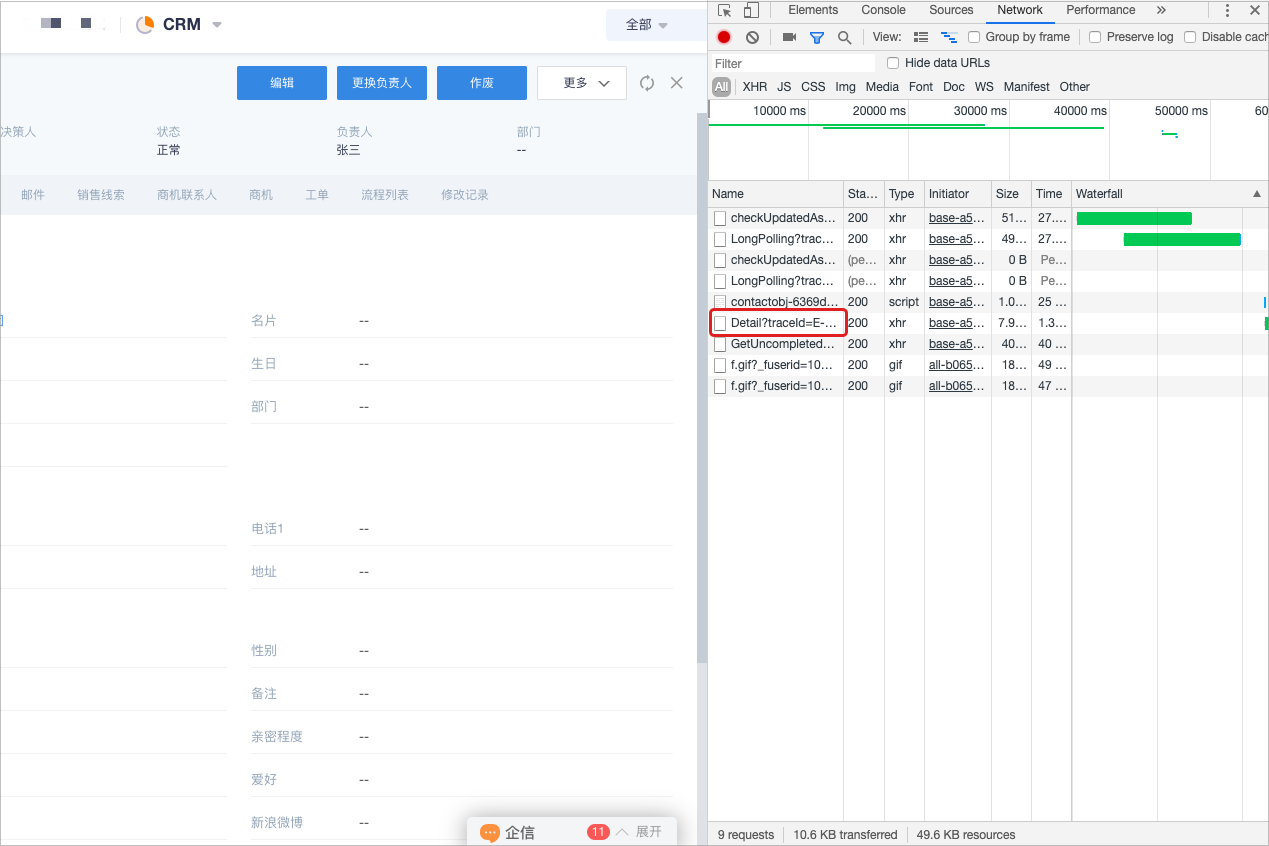Click the 更换负责人 button

click(x=382, y=83)
